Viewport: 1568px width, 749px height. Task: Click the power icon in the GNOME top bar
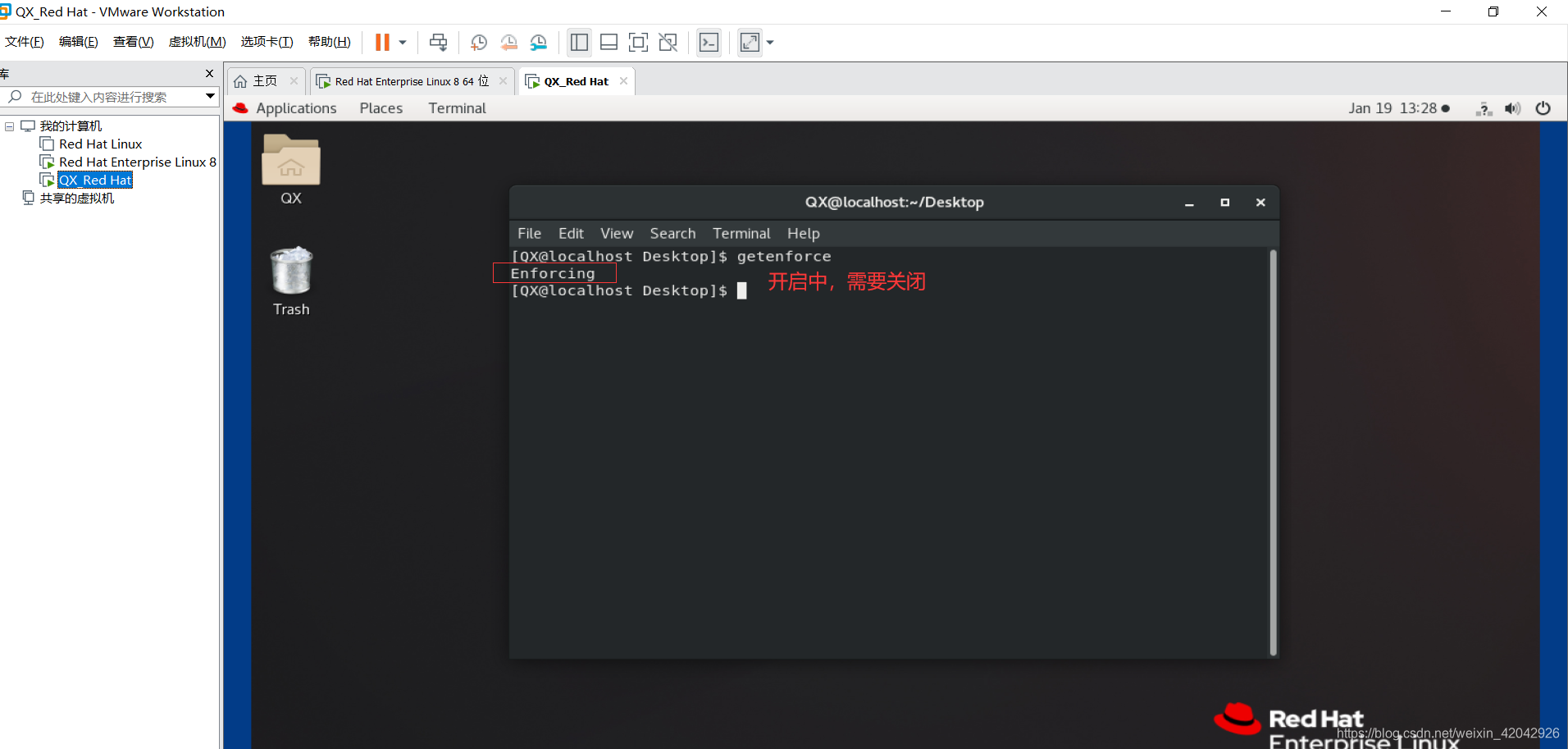(x=1543, y=108)
